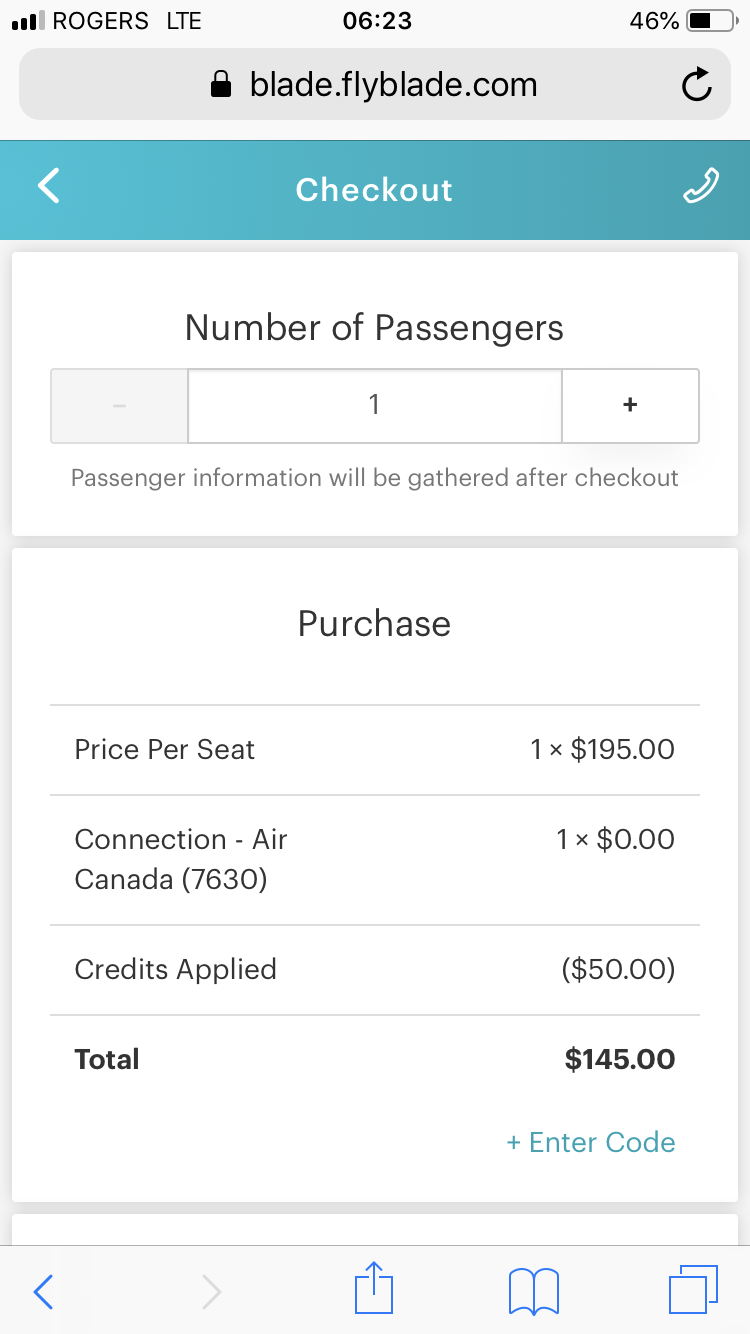The width and height of the screenshot is (750, 1334).
Task: Tap the padlock icon in address bar
Action: pyautogui.click(x=221, y=86)
